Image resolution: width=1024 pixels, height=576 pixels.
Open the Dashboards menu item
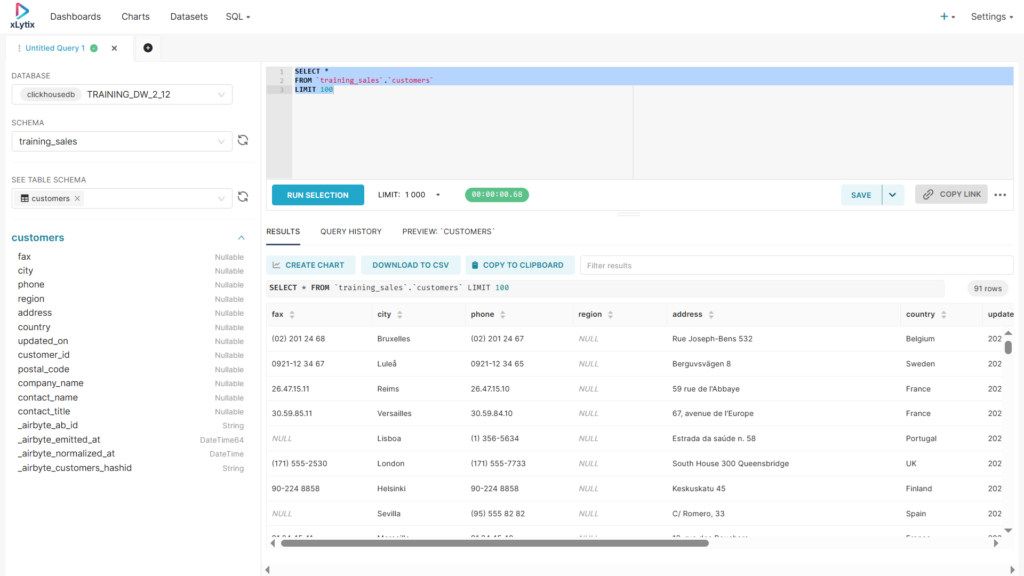tap(75, 17)
